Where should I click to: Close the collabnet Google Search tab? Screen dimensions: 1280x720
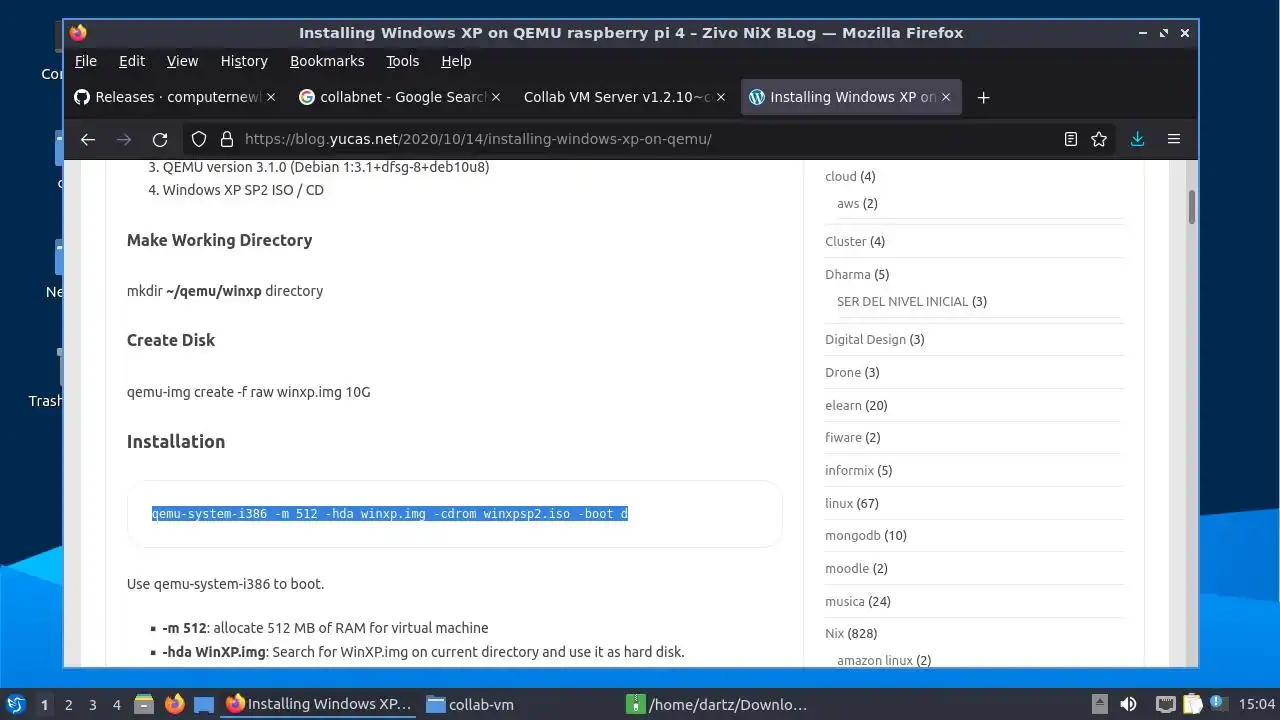[496, 97]
